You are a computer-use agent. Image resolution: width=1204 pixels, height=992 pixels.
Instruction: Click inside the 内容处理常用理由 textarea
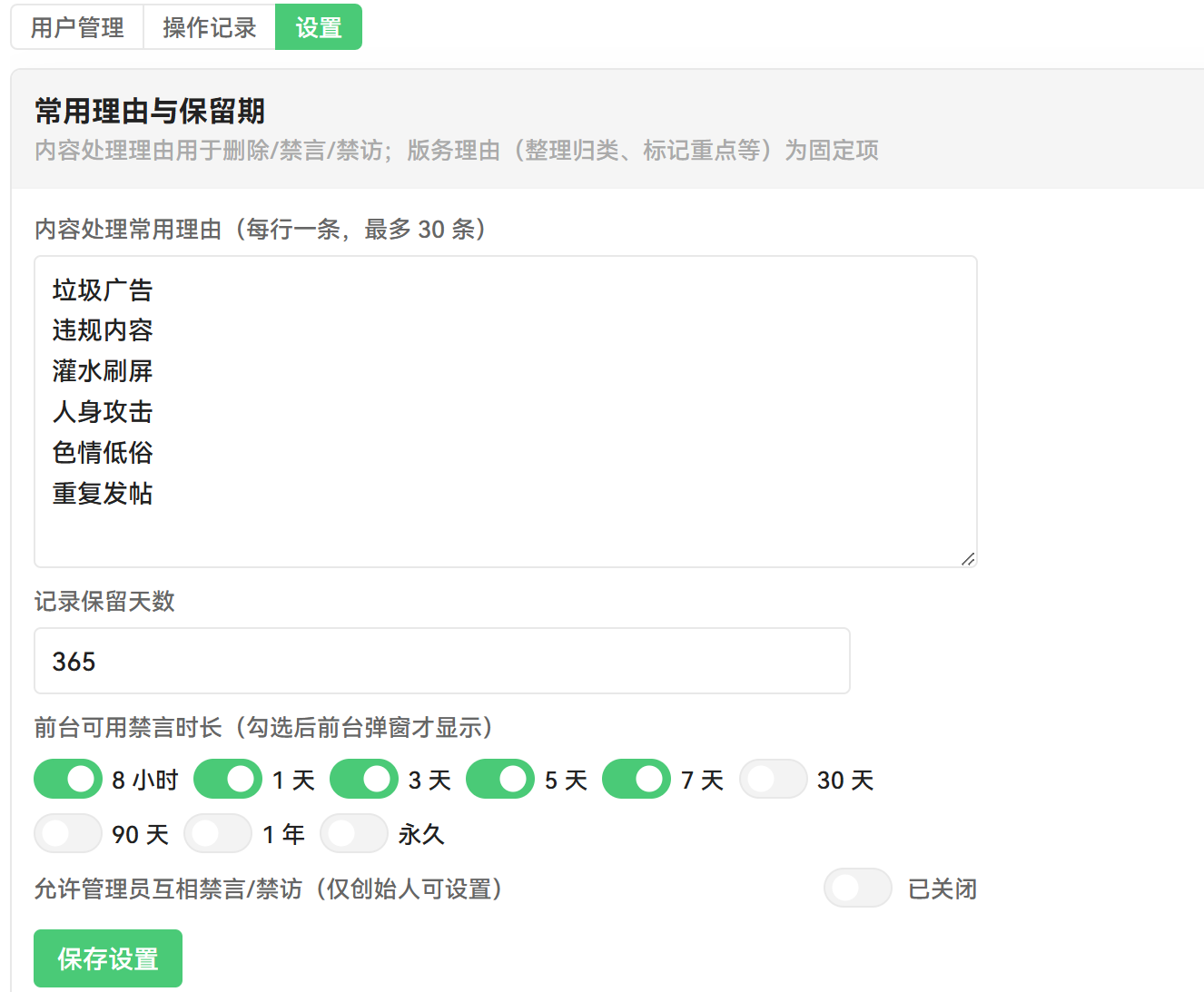[x=506, y=411]
